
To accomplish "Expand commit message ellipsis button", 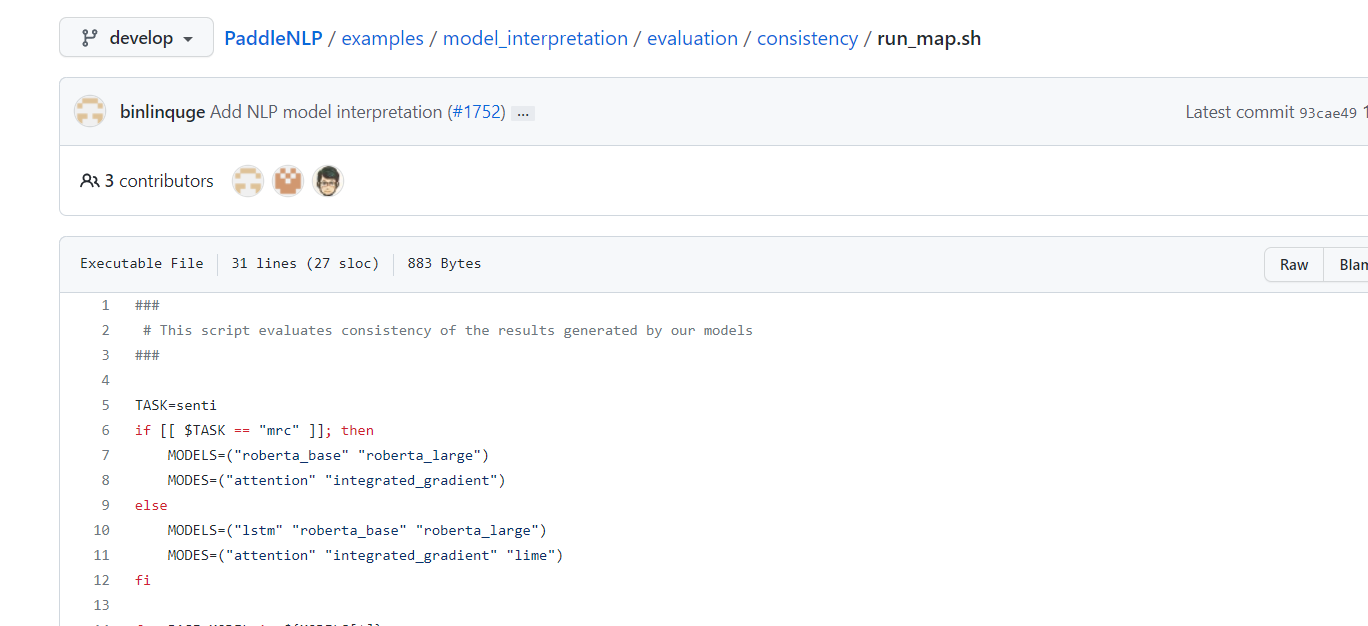I will coord(523,114).
